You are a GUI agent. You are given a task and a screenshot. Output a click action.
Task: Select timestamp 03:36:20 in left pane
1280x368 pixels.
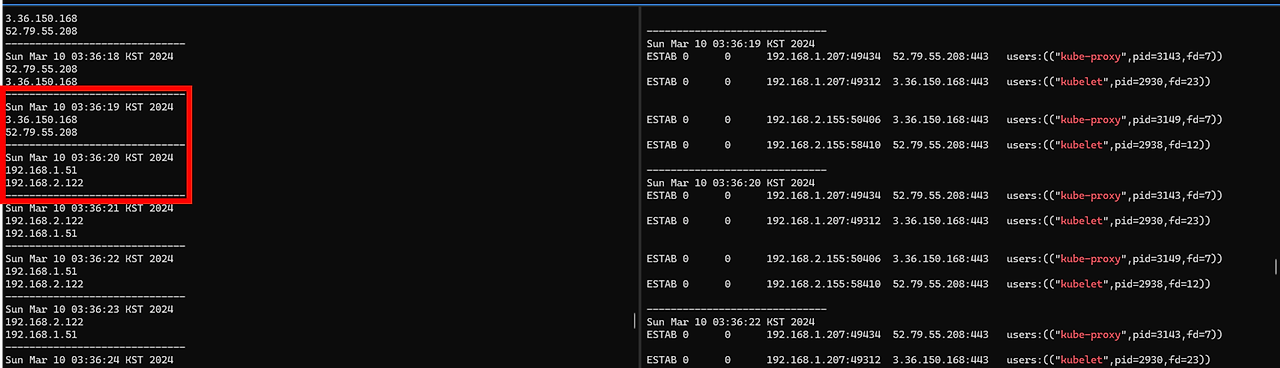click(x=89, y=157)
